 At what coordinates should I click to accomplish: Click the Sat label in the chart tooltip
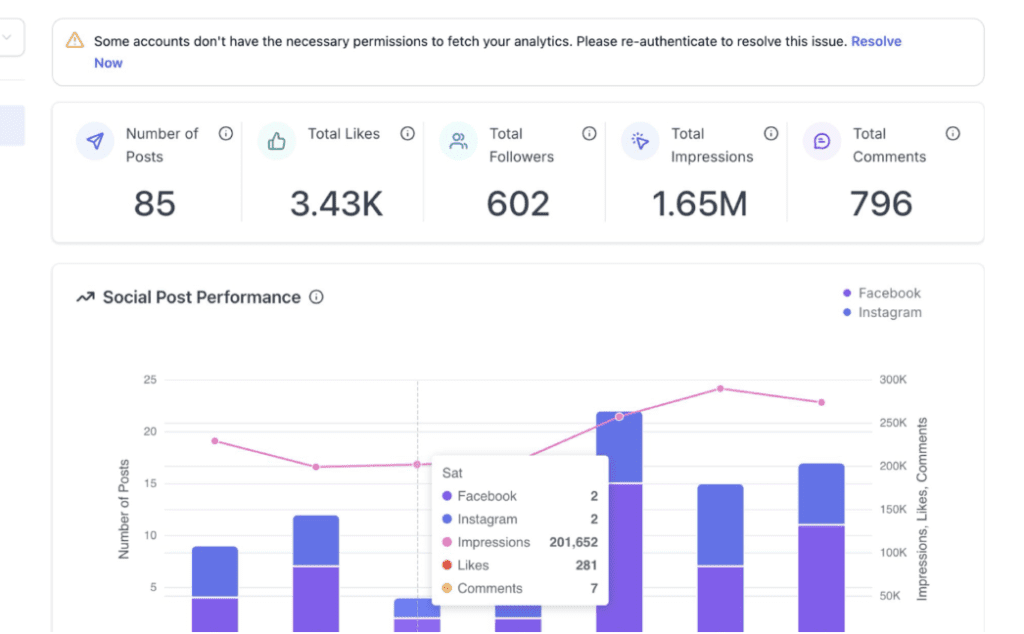[x=452, y=473]
